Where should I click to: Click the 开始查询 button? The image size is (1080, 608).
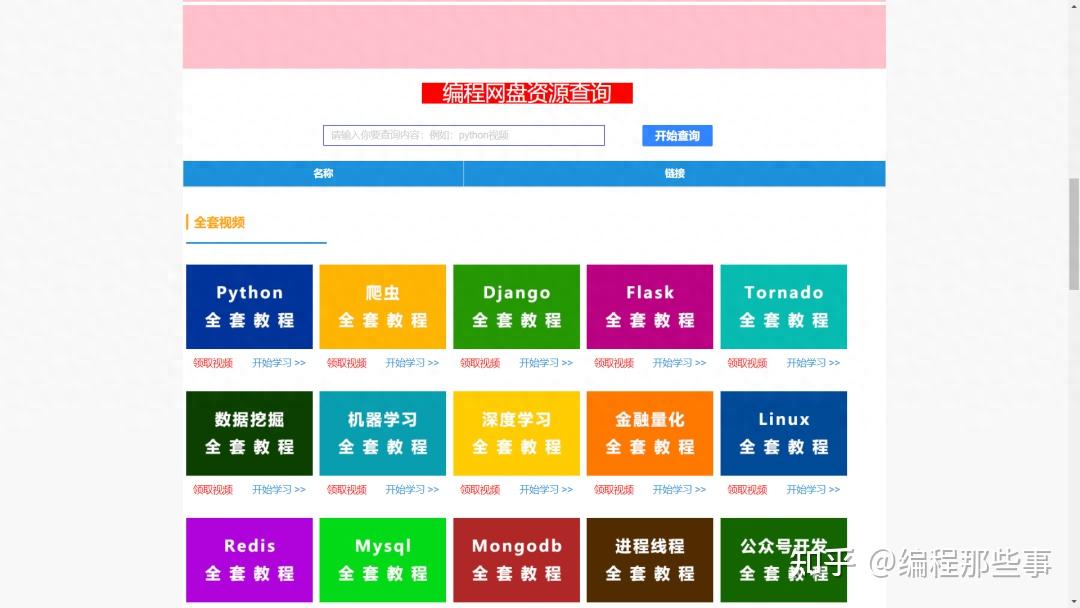tap(677, 136)
